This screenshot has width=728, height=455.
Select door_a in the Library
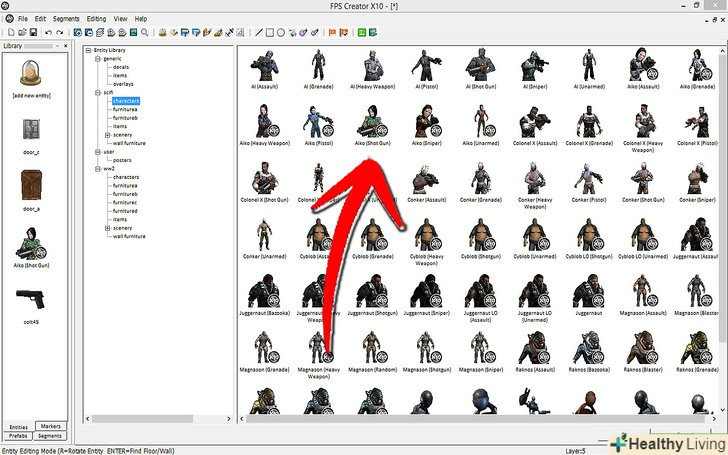(x=31, y=190)
